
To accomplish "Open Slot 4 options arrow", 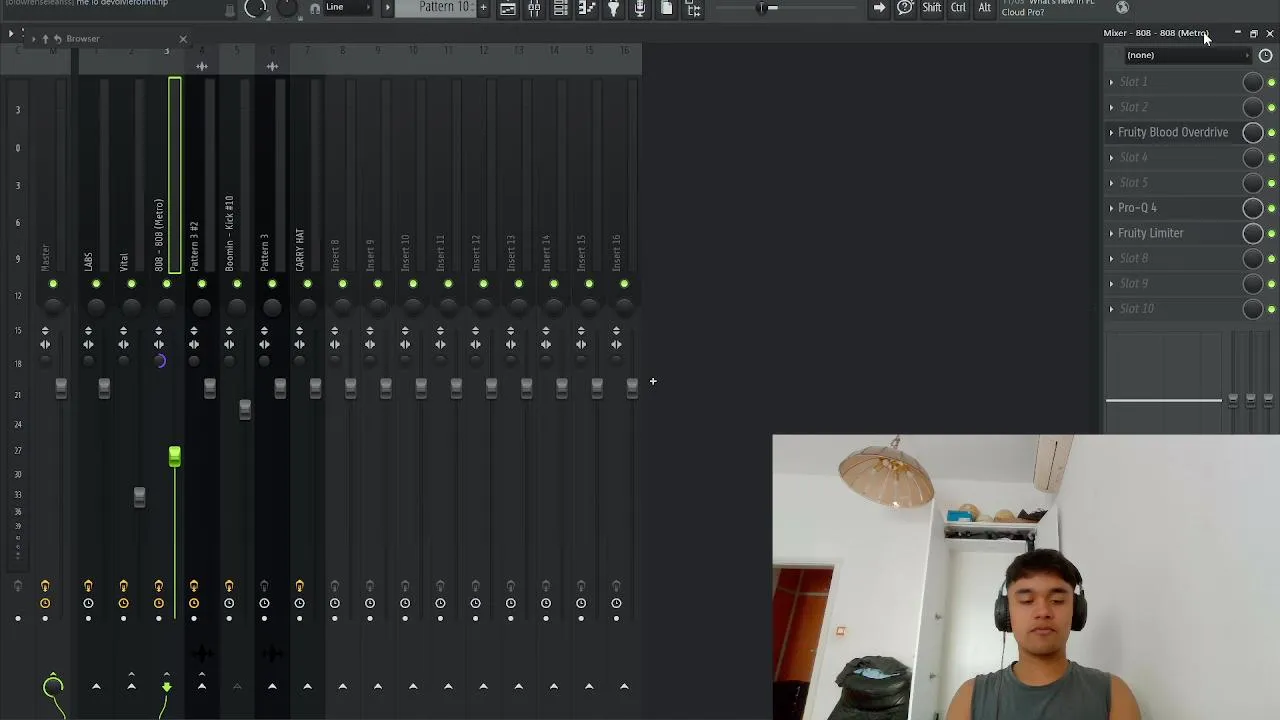I will pyautogui.click(x=1111, y=157).
